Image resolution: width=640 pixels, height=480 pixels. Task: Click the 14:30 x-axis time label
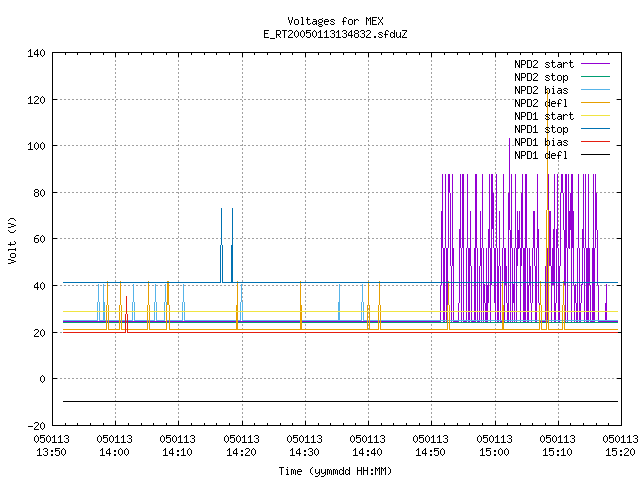304,453
